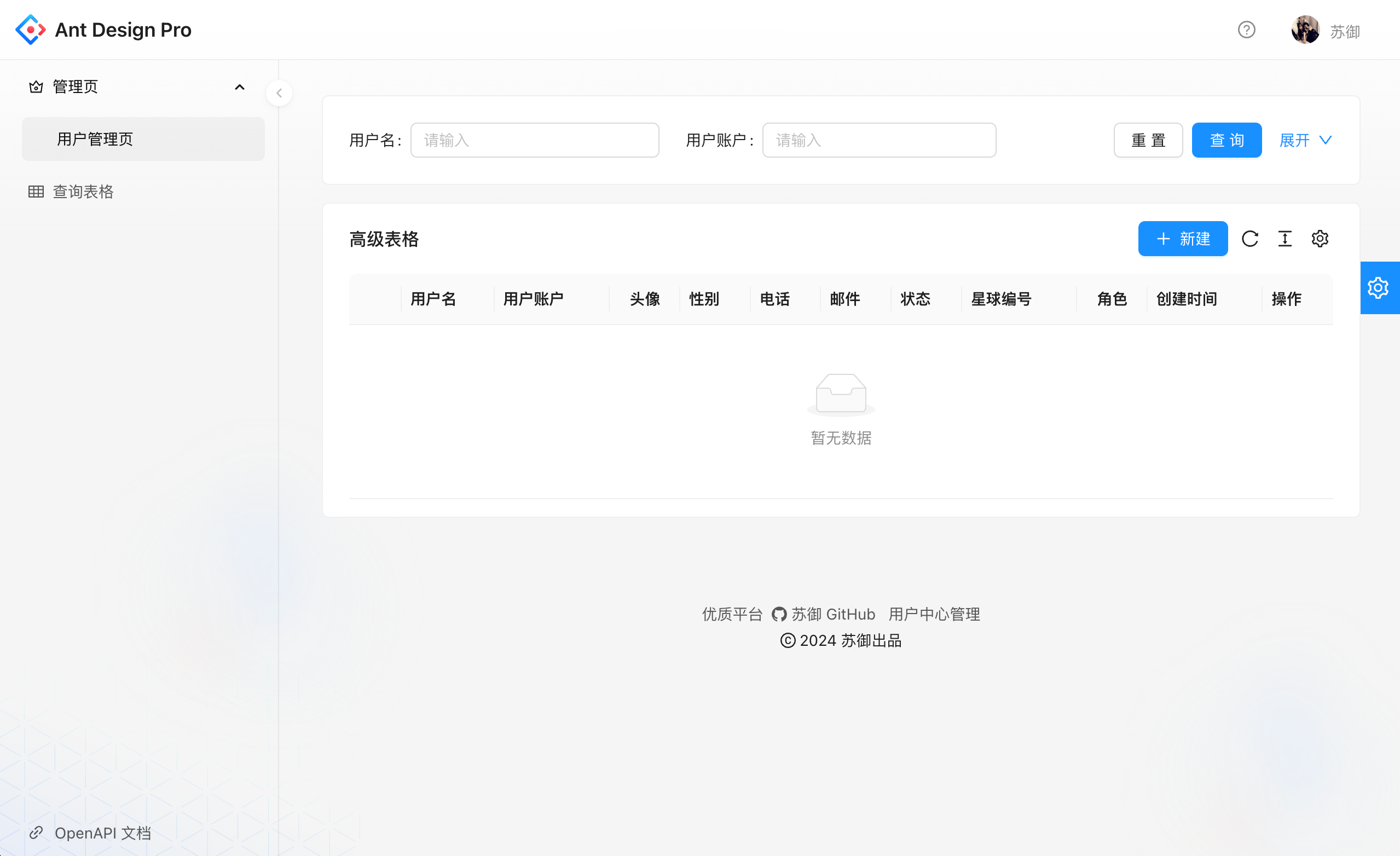Click the user avatar picture
This screenshot has width=1400, height=856.
pos(1305,30)
